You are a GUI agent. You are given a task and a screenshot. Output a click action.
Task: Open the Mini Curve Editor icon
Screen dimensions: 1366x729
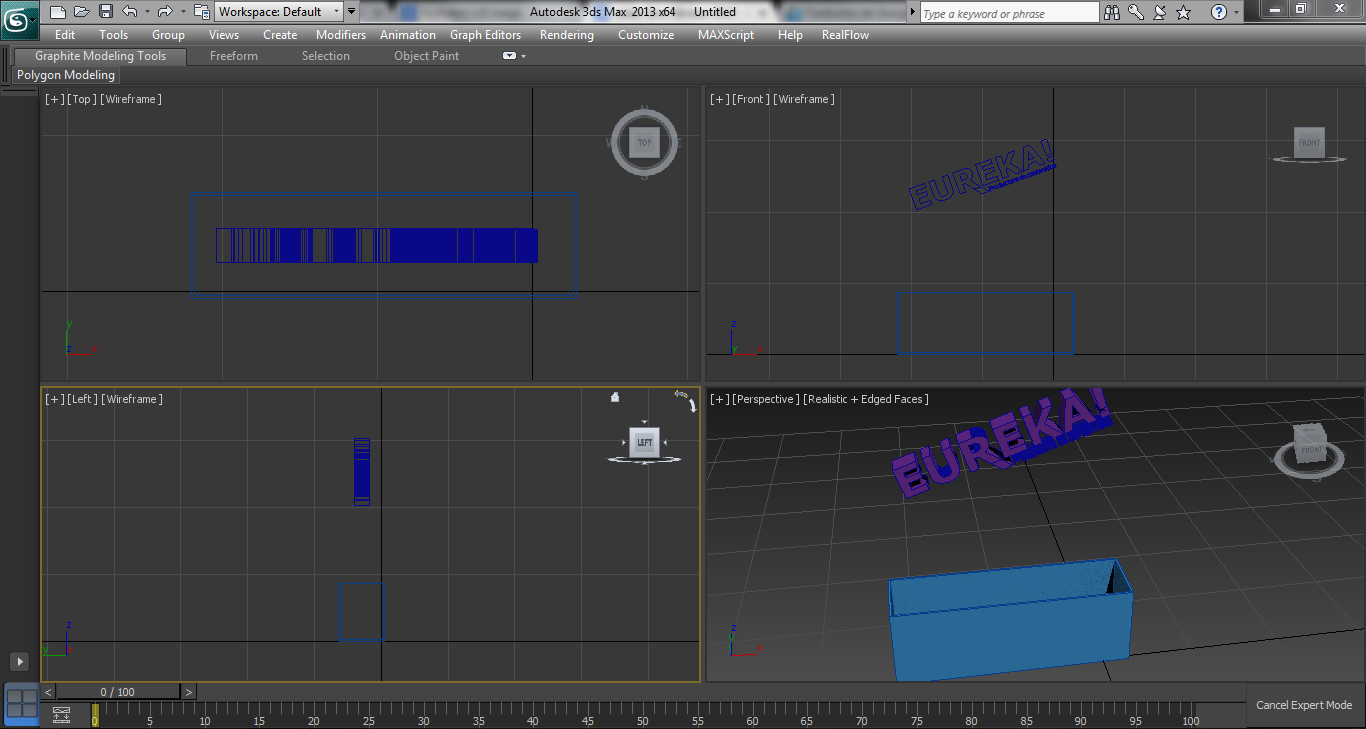(62, 714)
